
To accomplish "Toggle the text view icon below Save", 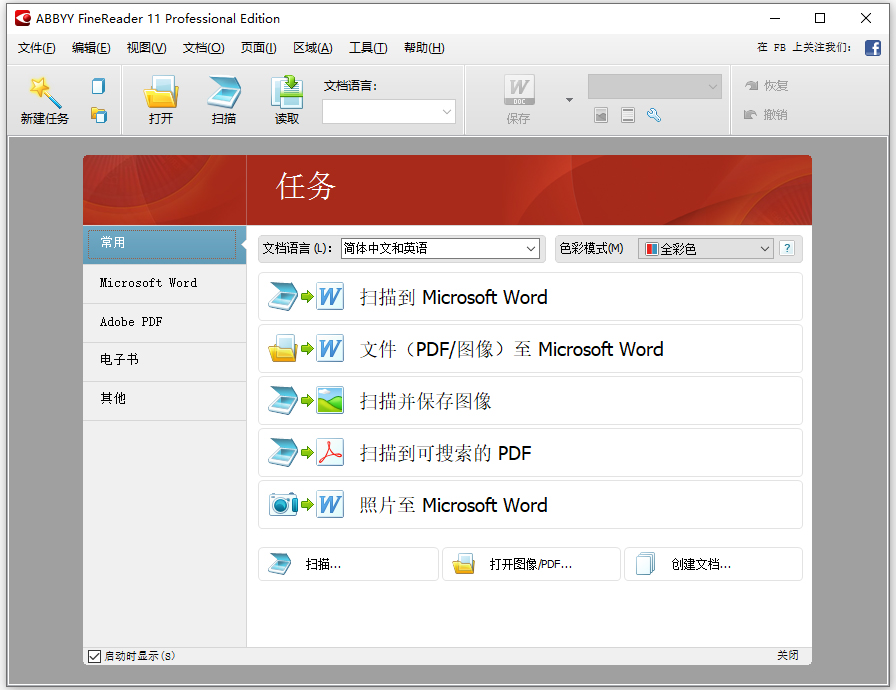I will click(x=629, y=115).
